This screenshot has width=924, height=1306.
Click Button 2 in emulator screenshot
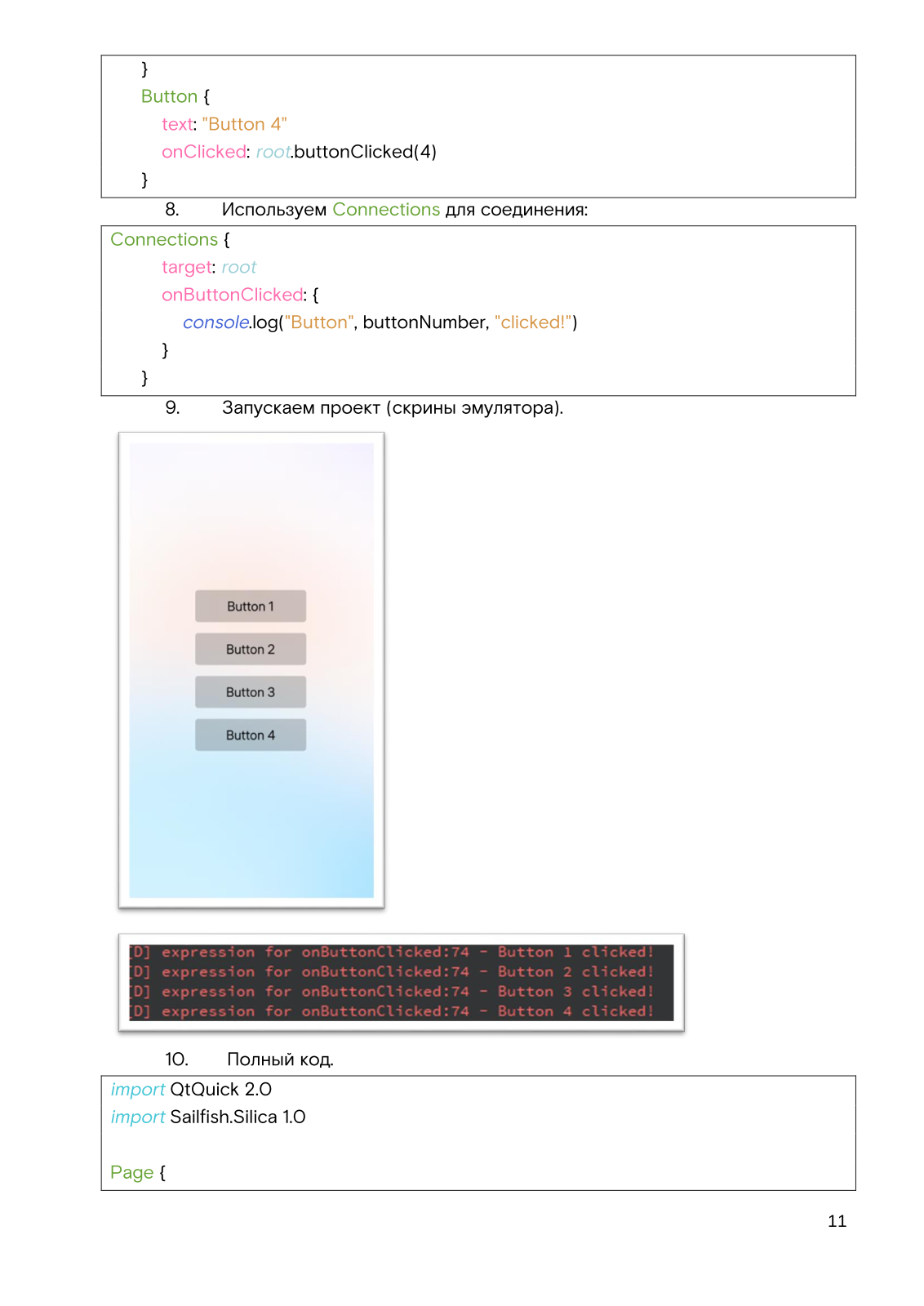click(x=251, y=650)
